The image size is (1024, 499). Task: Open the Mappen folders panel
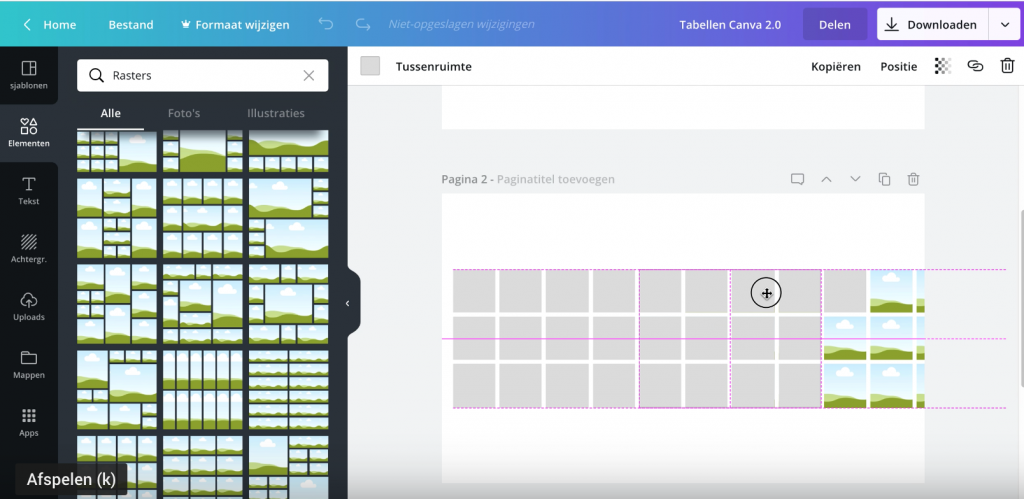(x=28, y=364)
